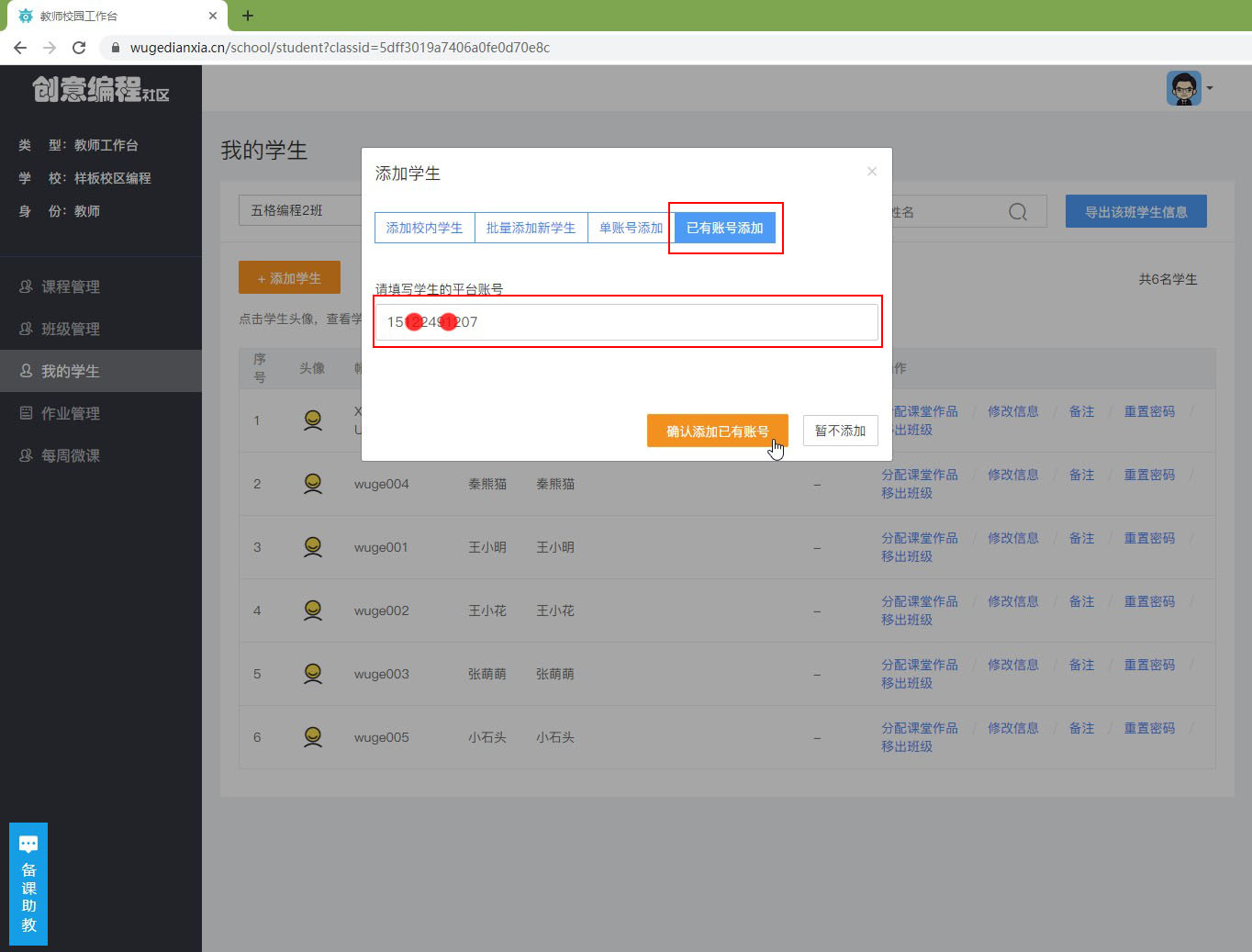Click 导出该班学生信息 button
This screenshot has width=1252, height=952.
pyautogui.click(x=1136, y=211)
